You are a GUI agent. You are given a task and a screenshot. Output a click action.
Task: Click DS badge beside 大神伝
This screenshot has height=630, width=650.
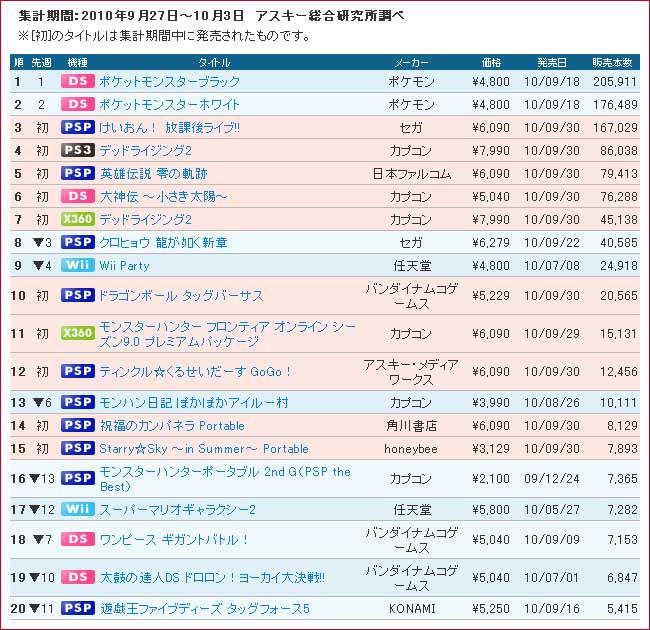78,196
